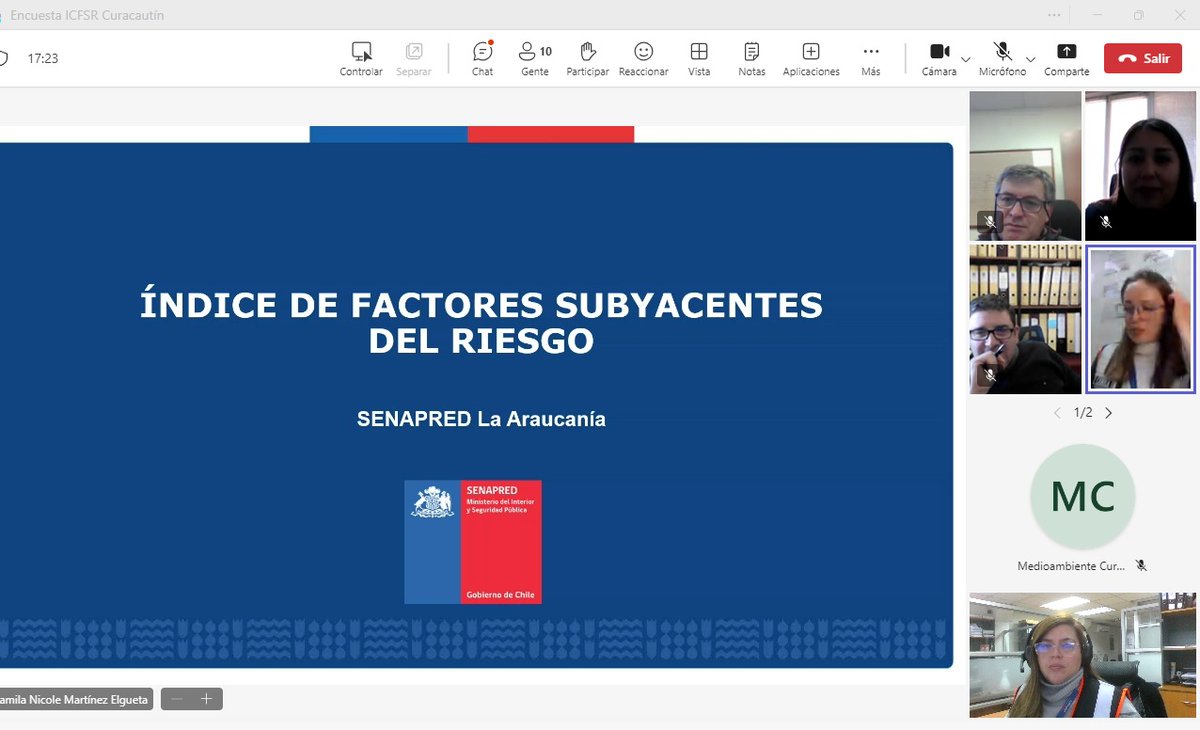Toggle the Cámara on or off
The width and height of the screenshot is (1200, 730).
(939, 59)
